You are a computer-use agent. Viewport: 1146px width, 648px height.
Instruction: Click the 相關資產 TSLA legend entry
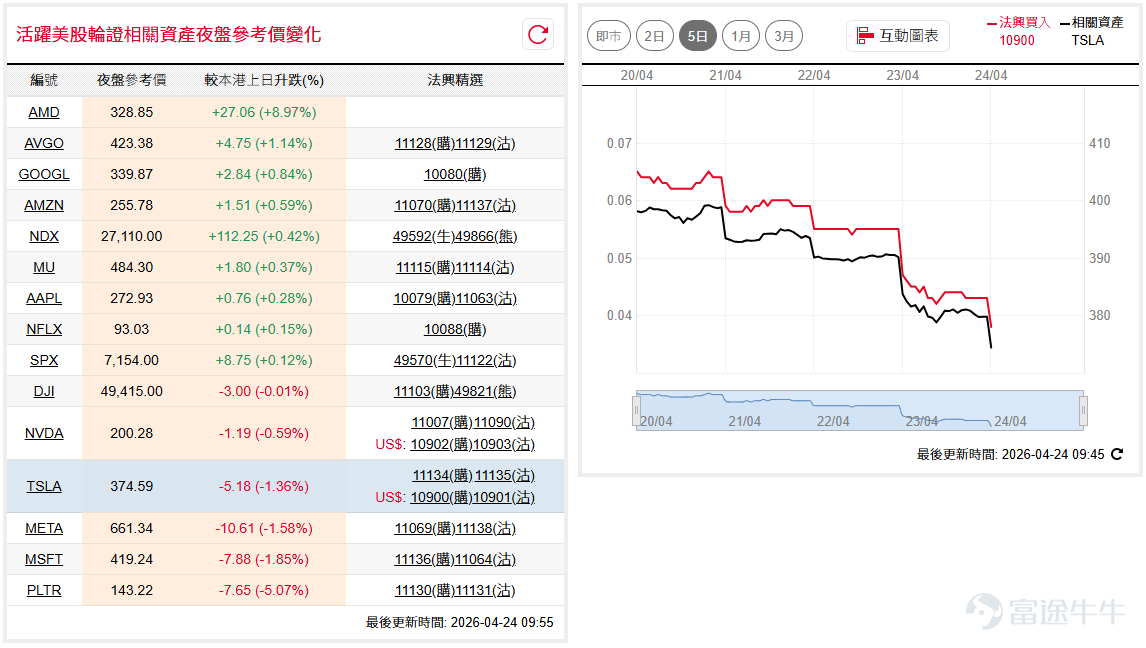tap(1092, 31)
